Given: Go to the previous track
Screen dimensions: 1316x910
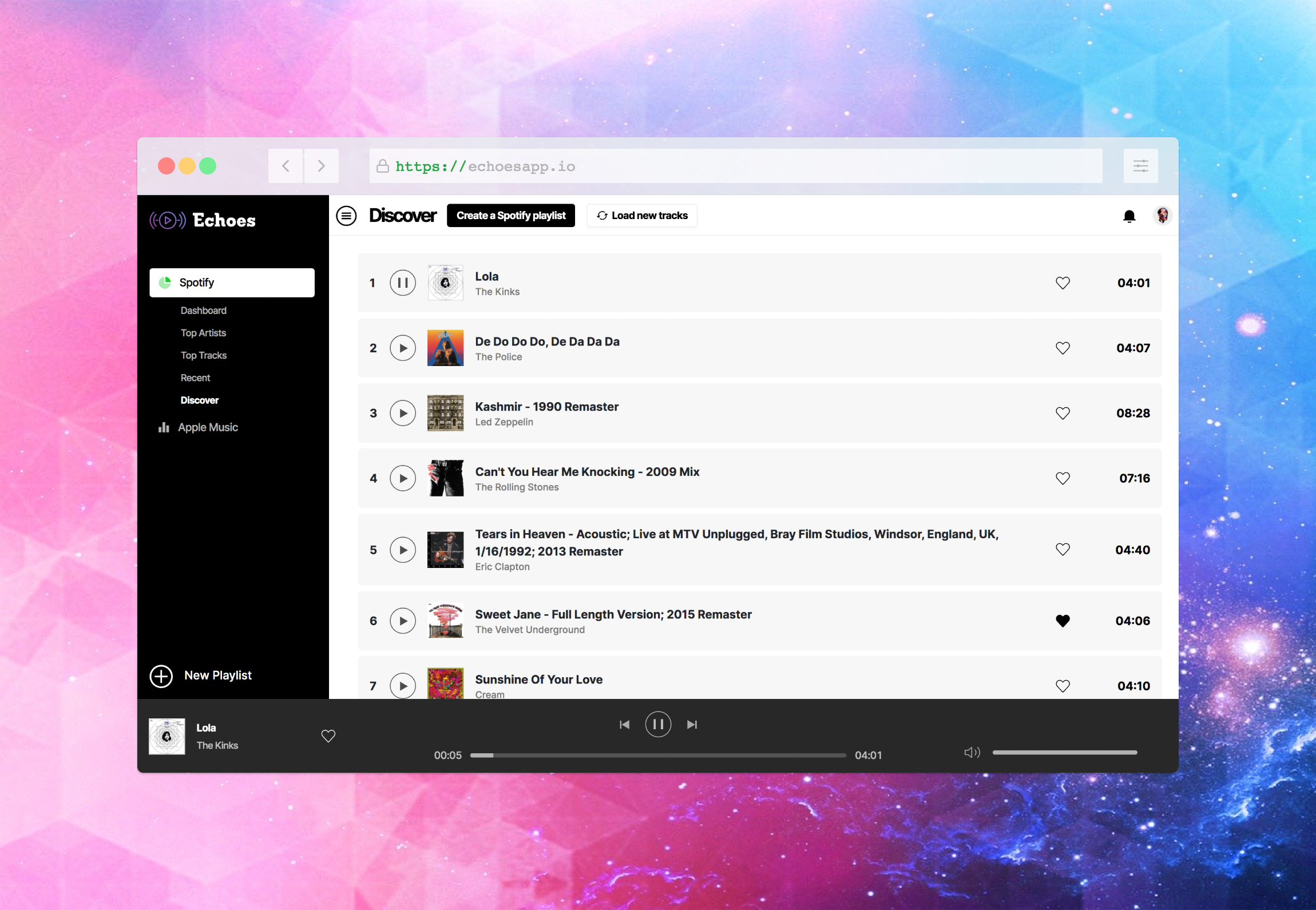Looking at the screenshot, I should click(x=624, y=725).
